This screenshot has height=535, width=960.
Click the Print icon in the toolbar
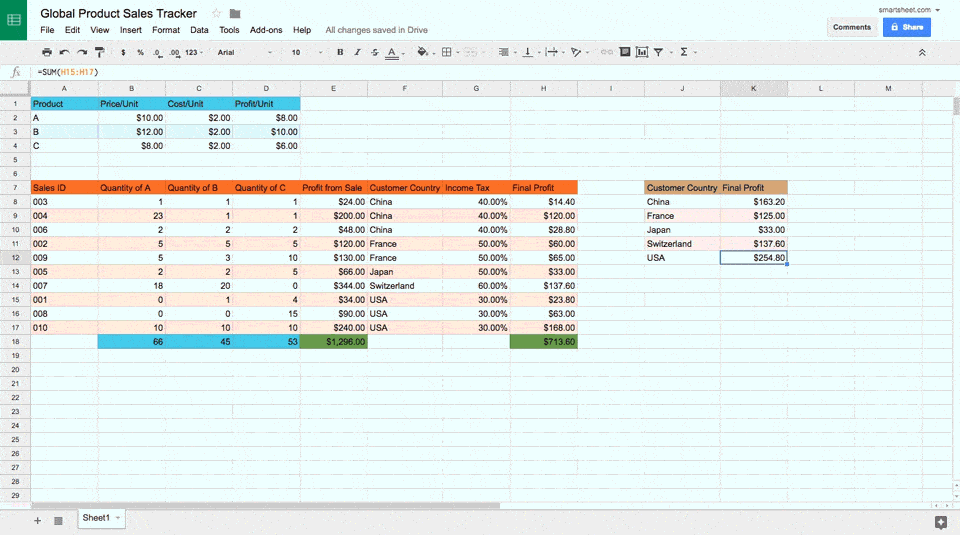click(47, 52)
